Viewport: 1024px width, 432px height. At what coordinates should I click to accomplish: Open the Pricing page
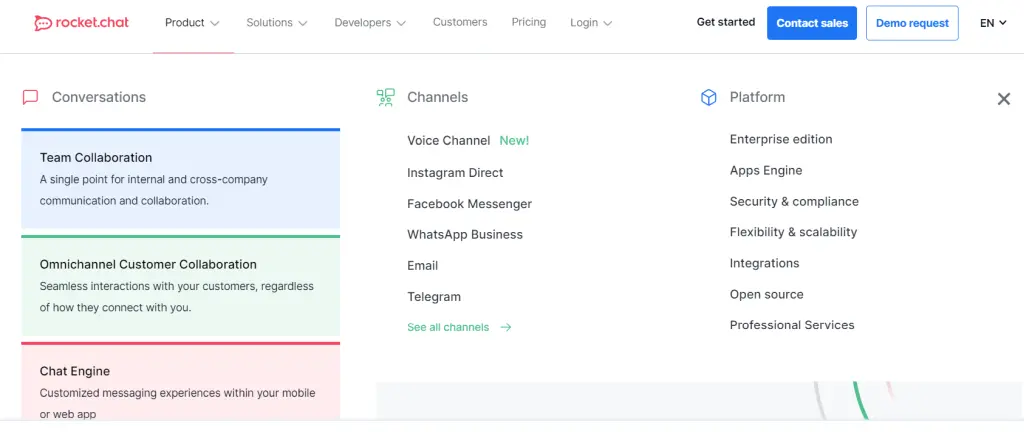click(x=528, y=22)
